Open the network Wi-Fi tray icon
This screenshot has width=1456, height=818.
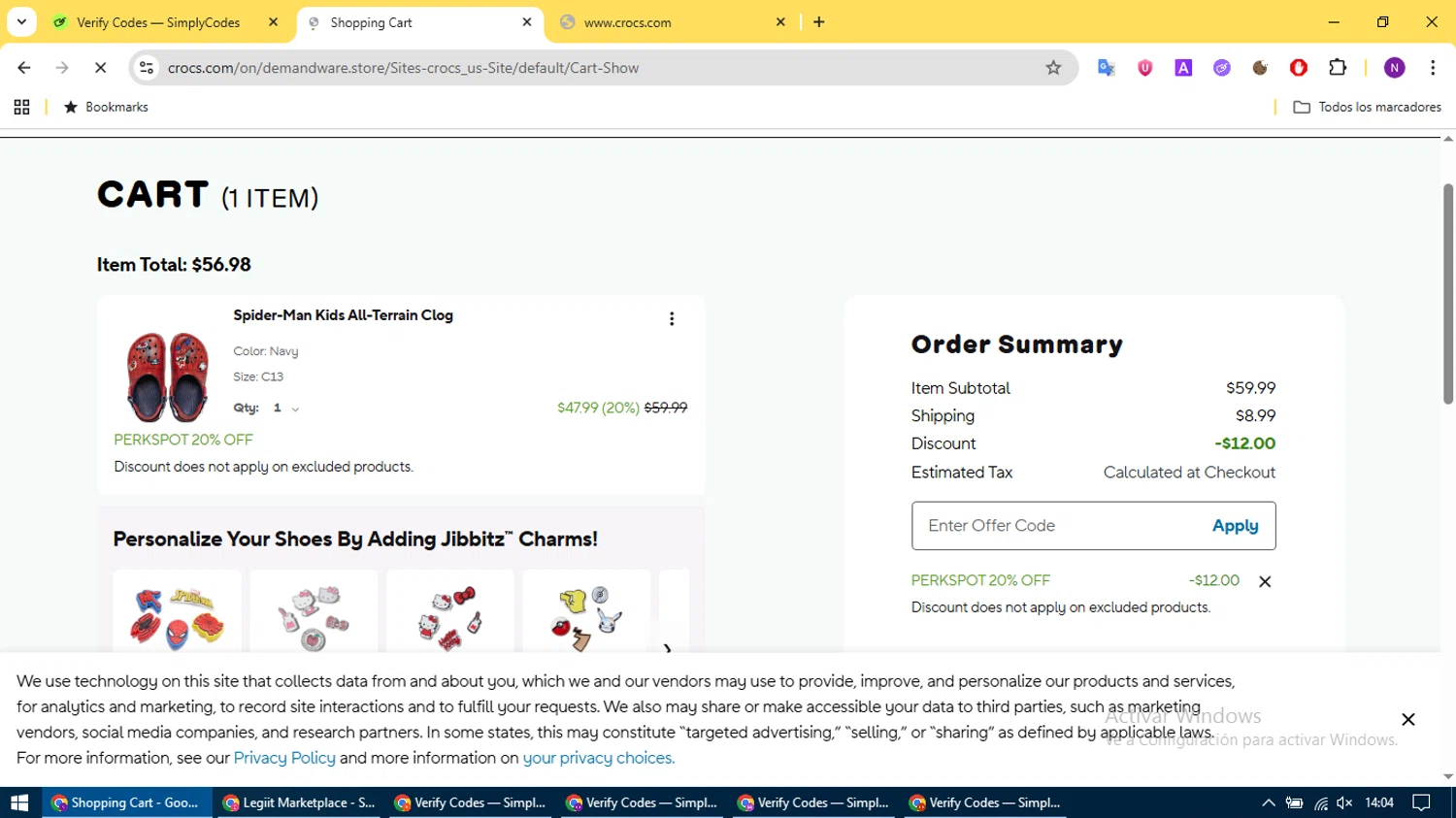tap(1320, 802)
